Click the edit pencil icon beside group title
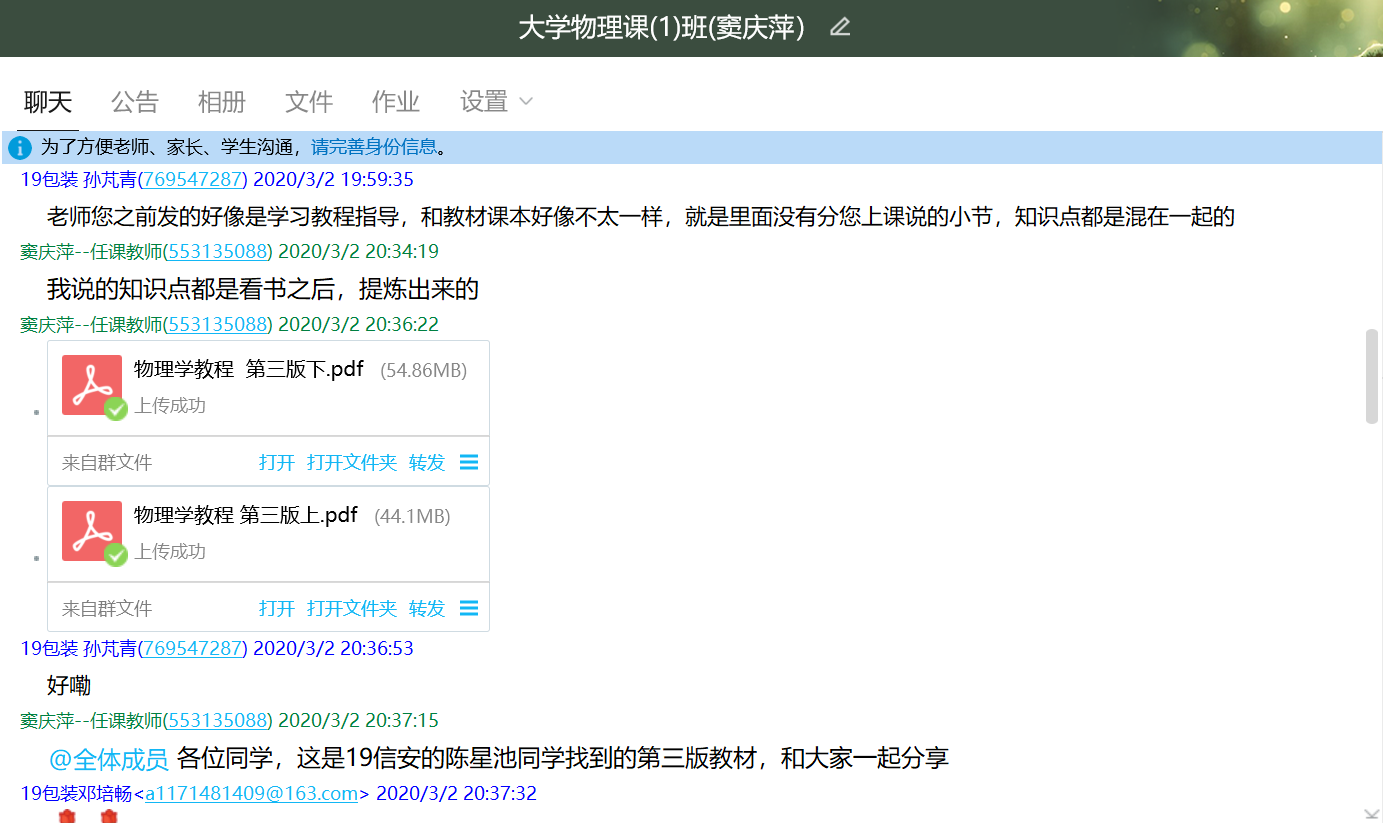 point(840,27)
